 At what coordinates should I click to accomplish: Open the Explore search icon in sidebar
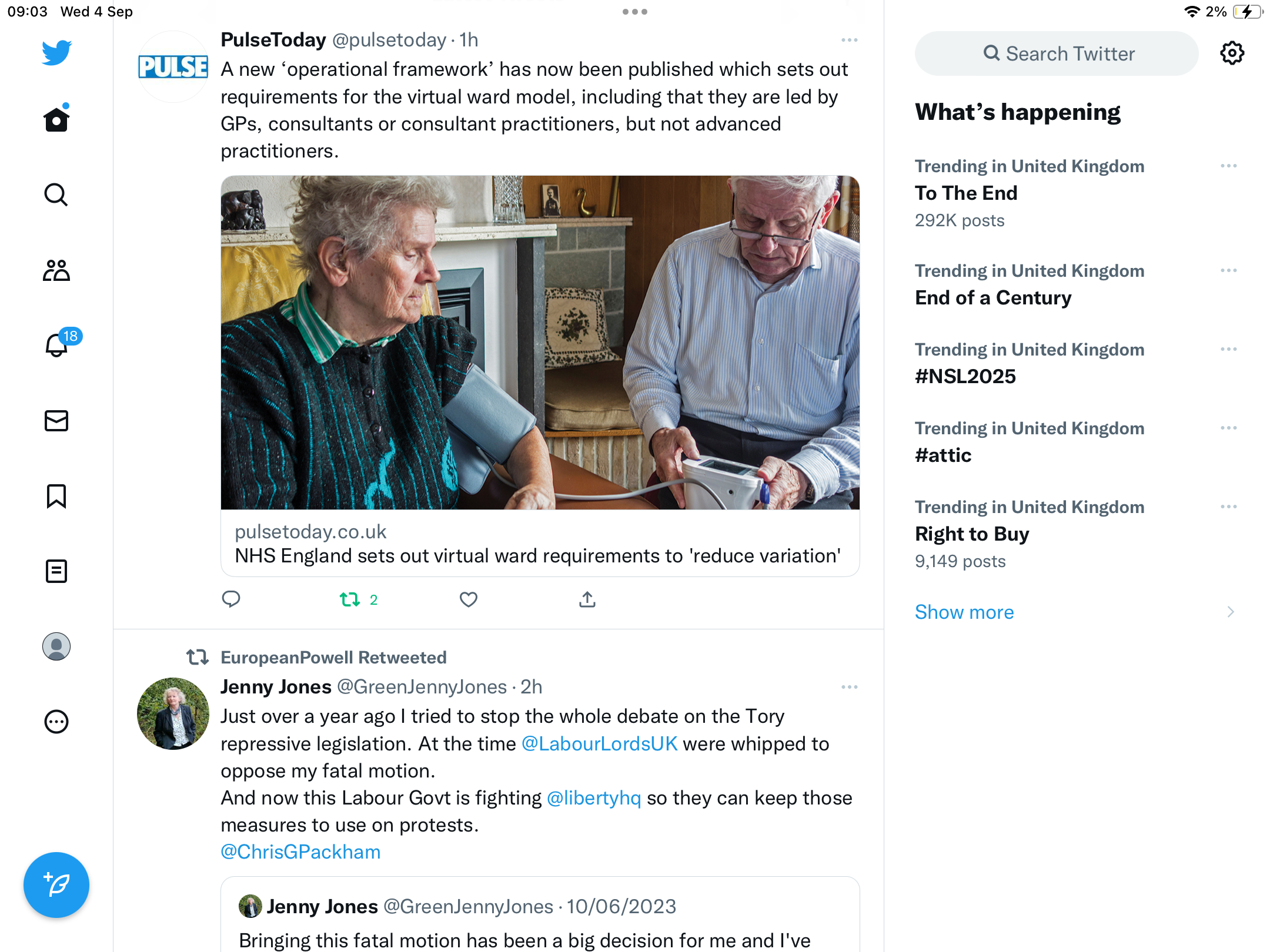56,195
